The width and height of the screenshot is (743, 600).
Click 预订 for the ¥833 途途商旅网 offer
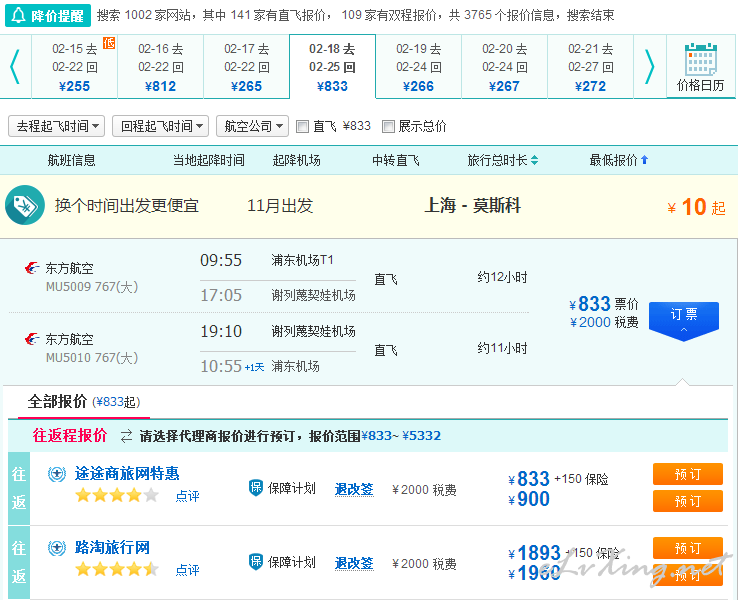(x=687, y=474)
